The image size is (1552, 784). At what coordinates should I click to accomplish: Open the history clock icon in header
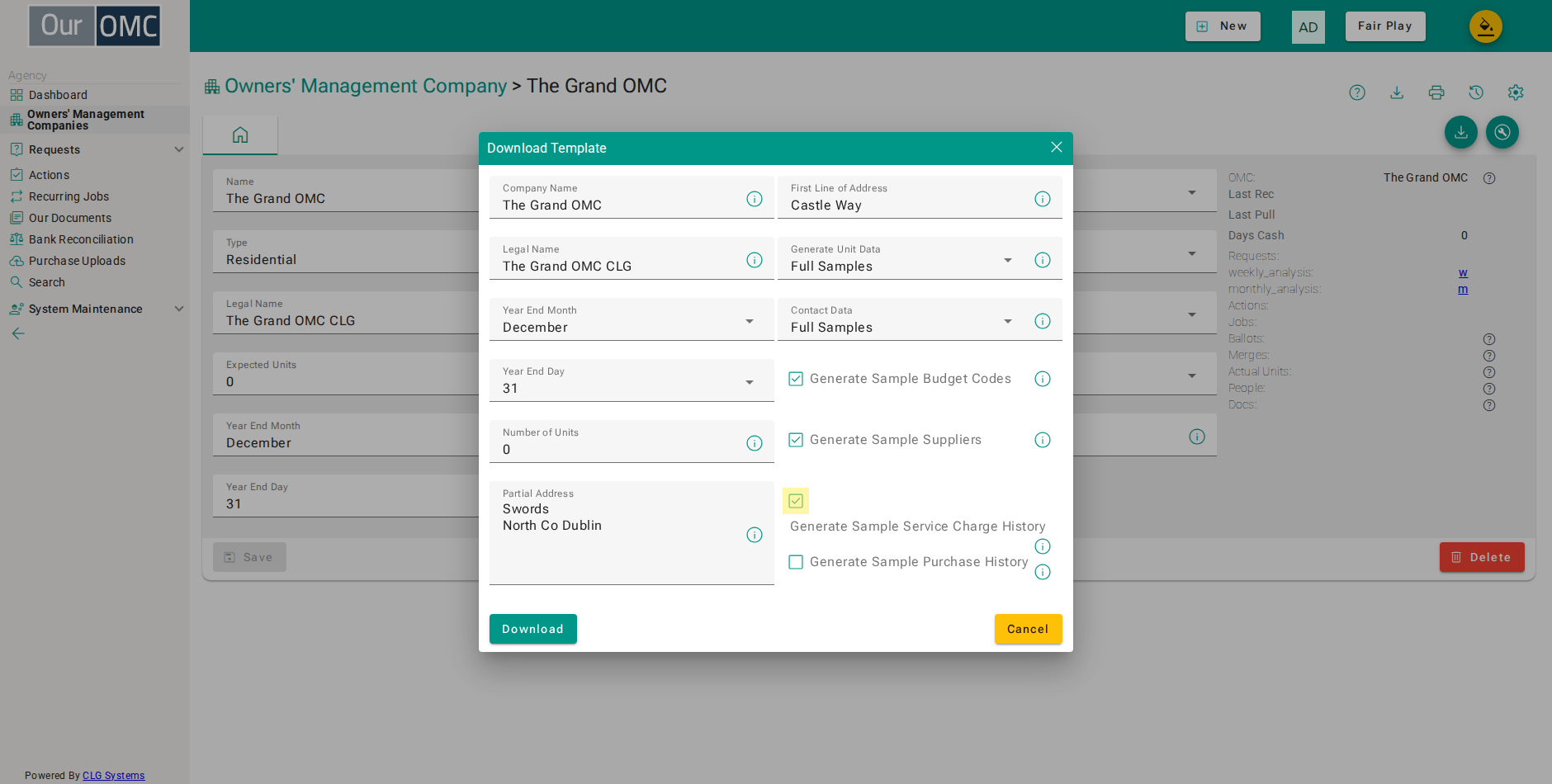click(1476, 92)
